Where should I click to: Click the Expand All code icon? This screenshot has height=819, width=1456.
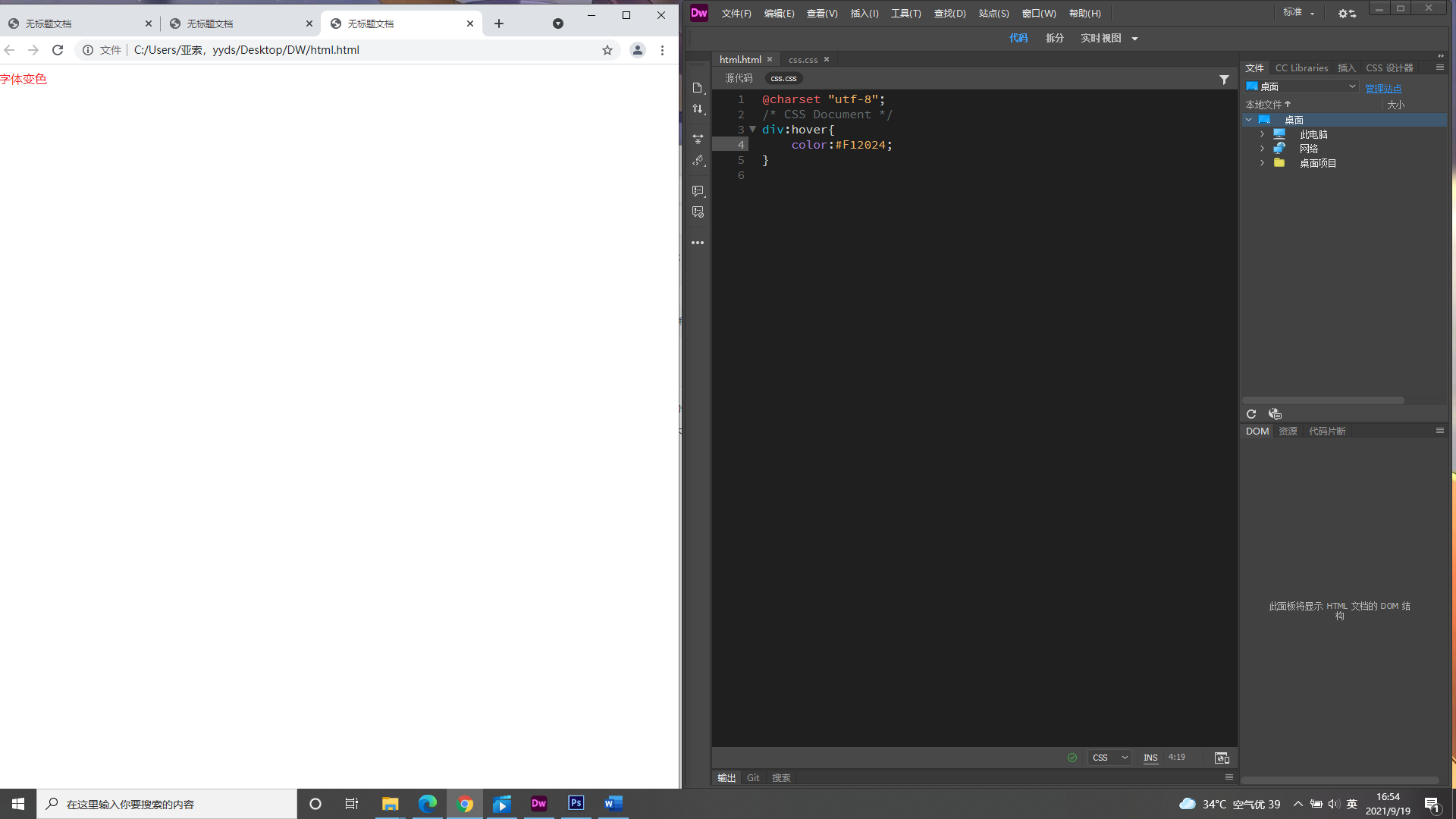(698, 139)
